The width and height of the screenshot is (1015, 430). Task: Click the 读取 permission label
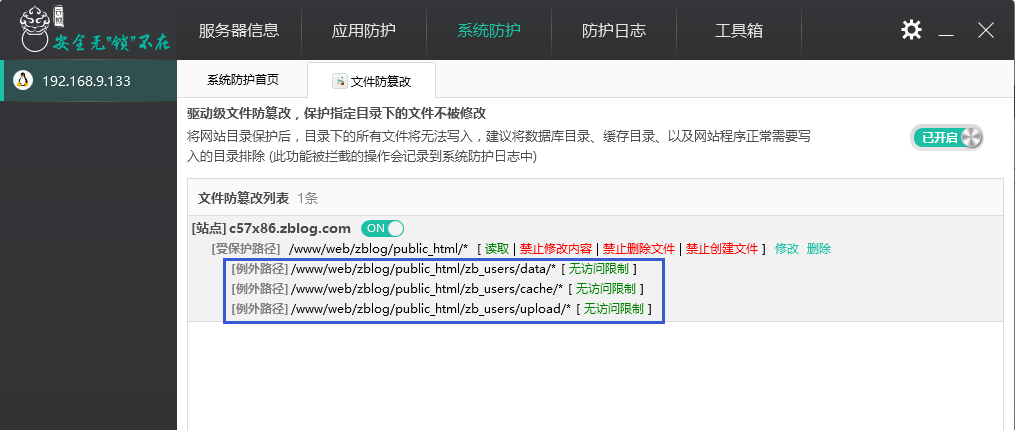pos(497,248)
